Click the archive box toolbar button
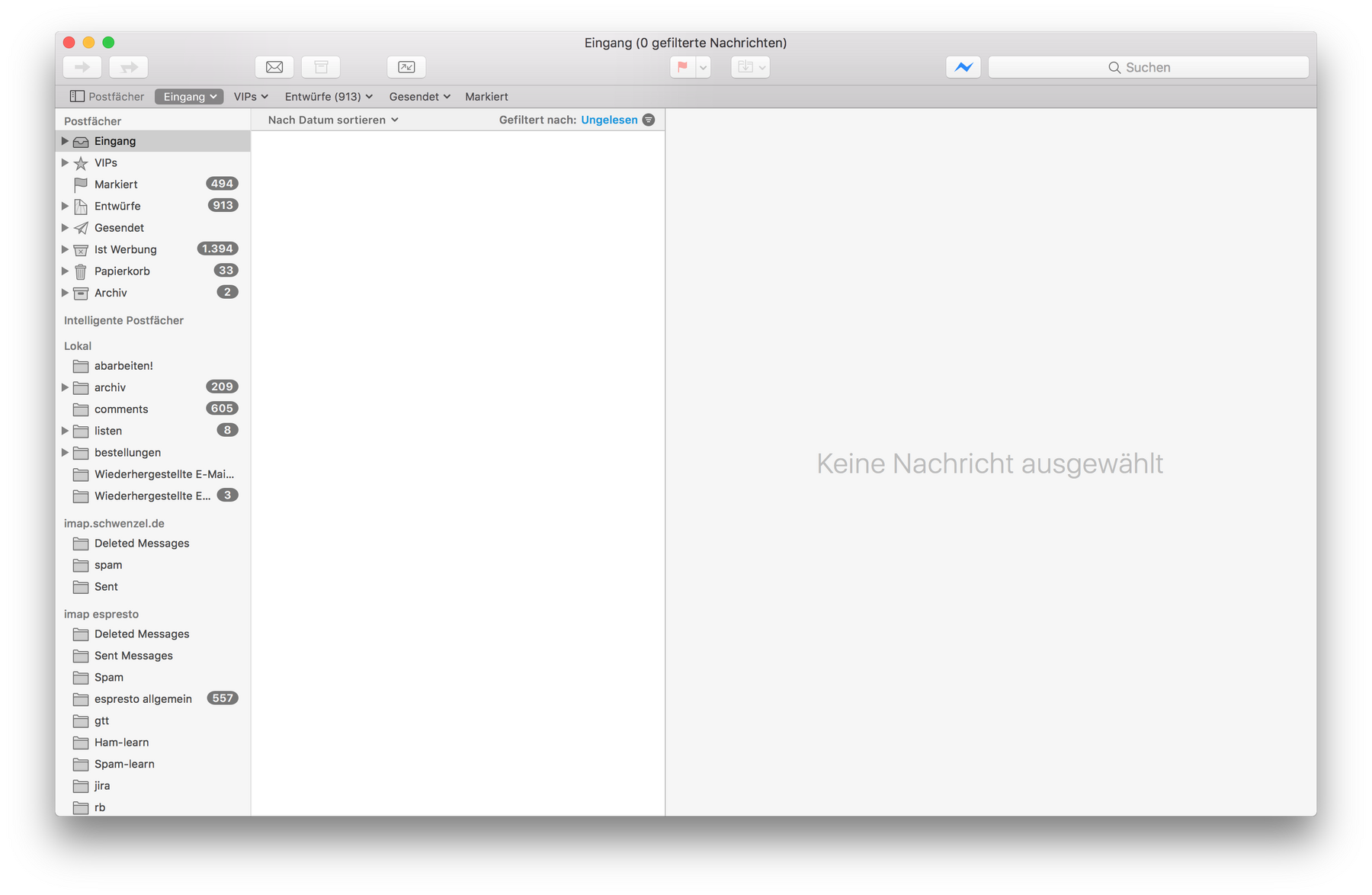Viewport: 1372px width, 895px height. pyautogui.click(x=321, y=67)
